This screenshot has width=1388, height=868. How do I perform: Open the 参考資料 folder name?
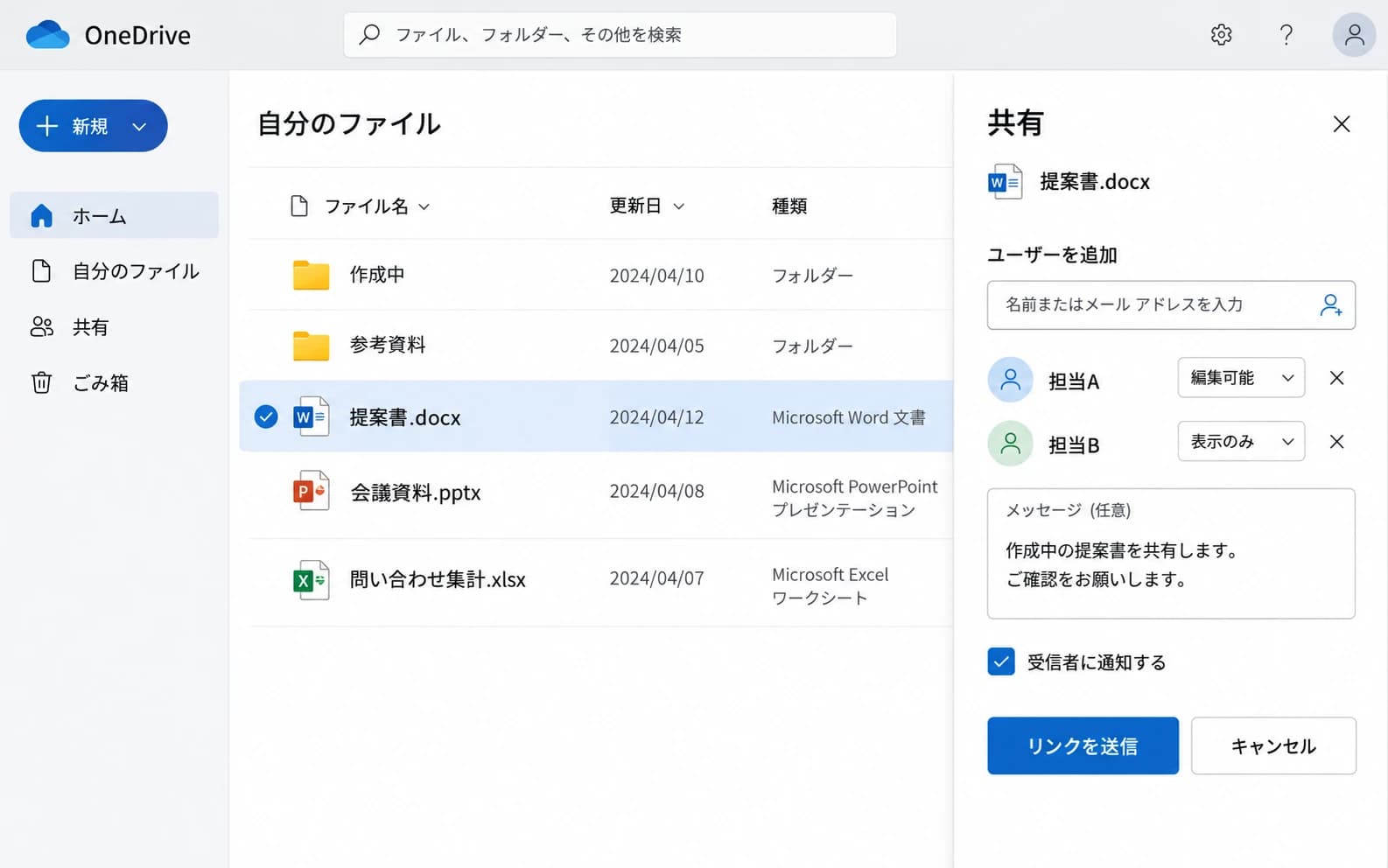(x=388, y=345)
